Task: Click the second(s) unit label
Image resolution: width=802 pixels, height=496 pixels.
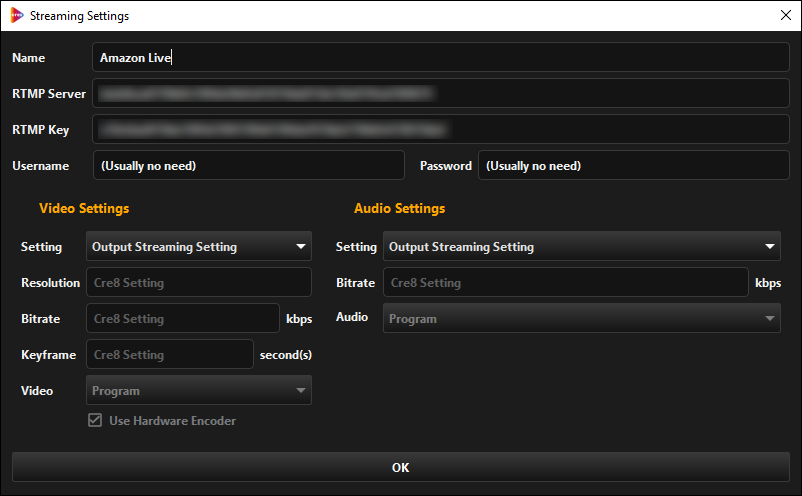Action: pos(286,355)
